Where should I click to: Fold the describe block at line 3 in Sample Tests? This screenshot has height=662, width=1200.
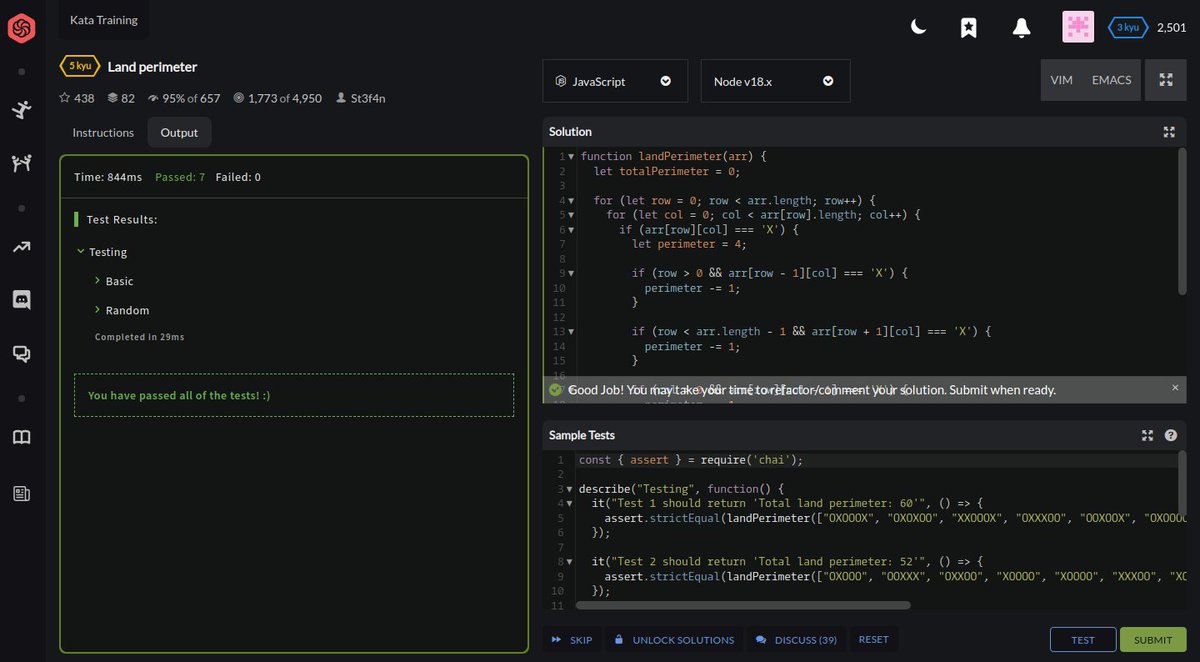[571, 489]
